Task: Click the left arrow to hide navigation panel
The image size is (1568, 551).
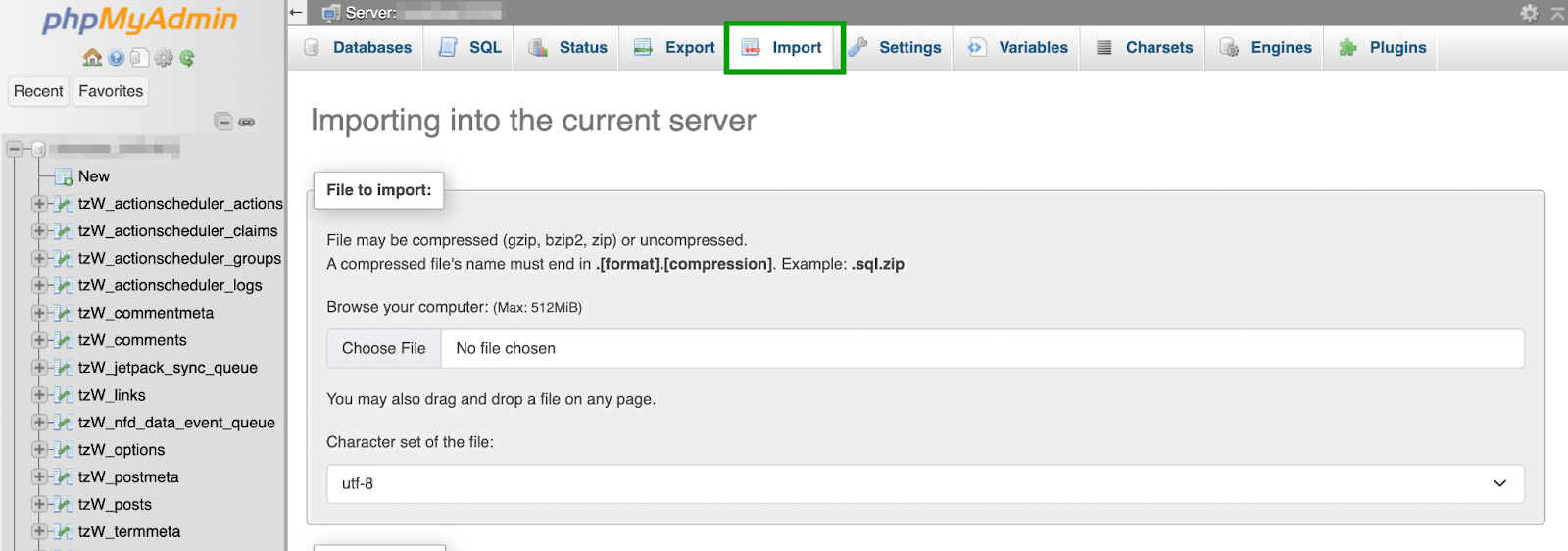Action: [297, 13]
